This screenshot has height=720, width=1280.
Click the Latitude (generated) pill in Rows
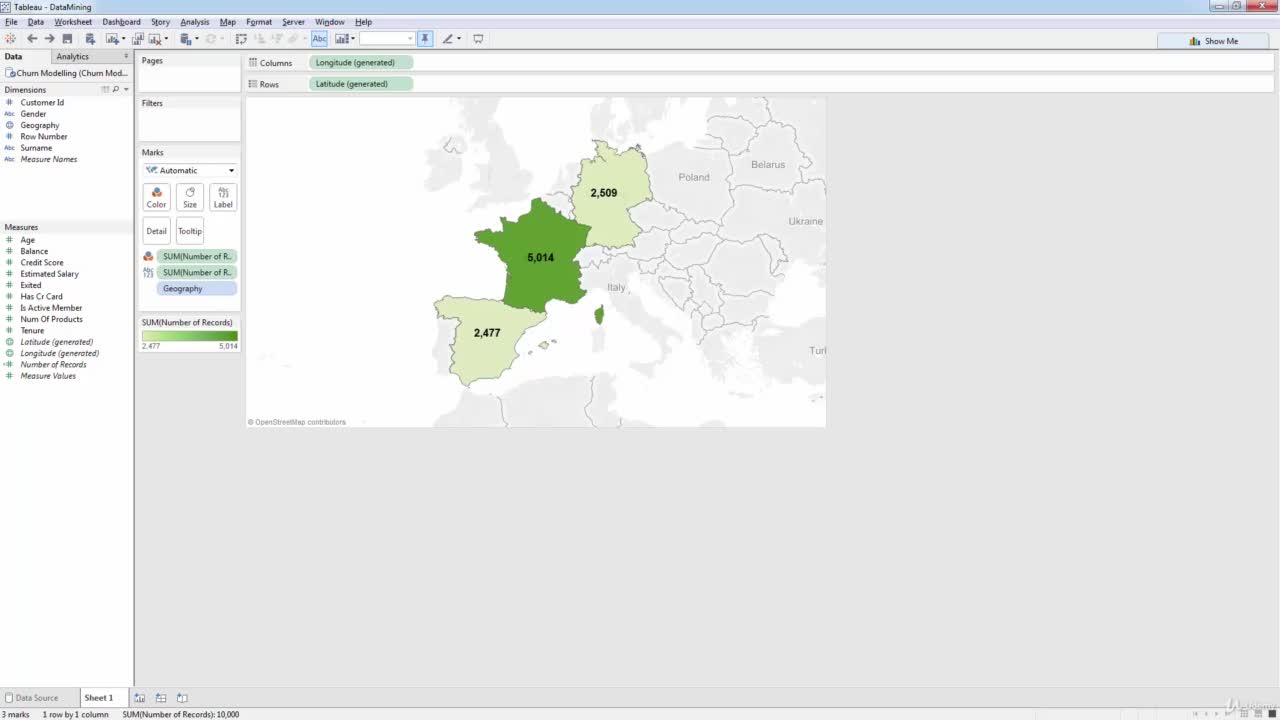pyautogui.click(x=361, y=84)
